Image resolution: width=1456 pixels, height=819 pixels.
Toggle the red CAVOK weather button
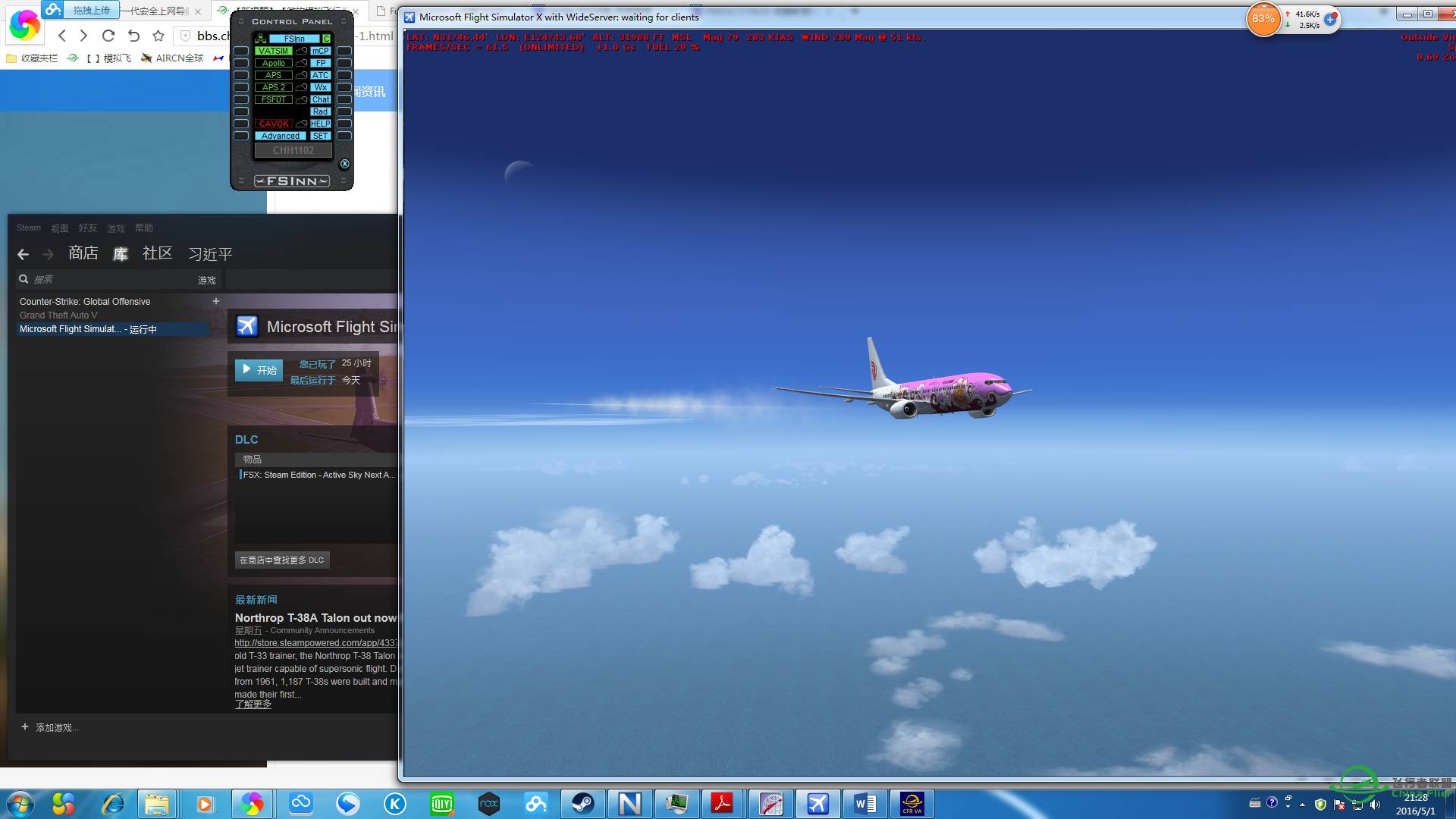(x=273, y=124)
